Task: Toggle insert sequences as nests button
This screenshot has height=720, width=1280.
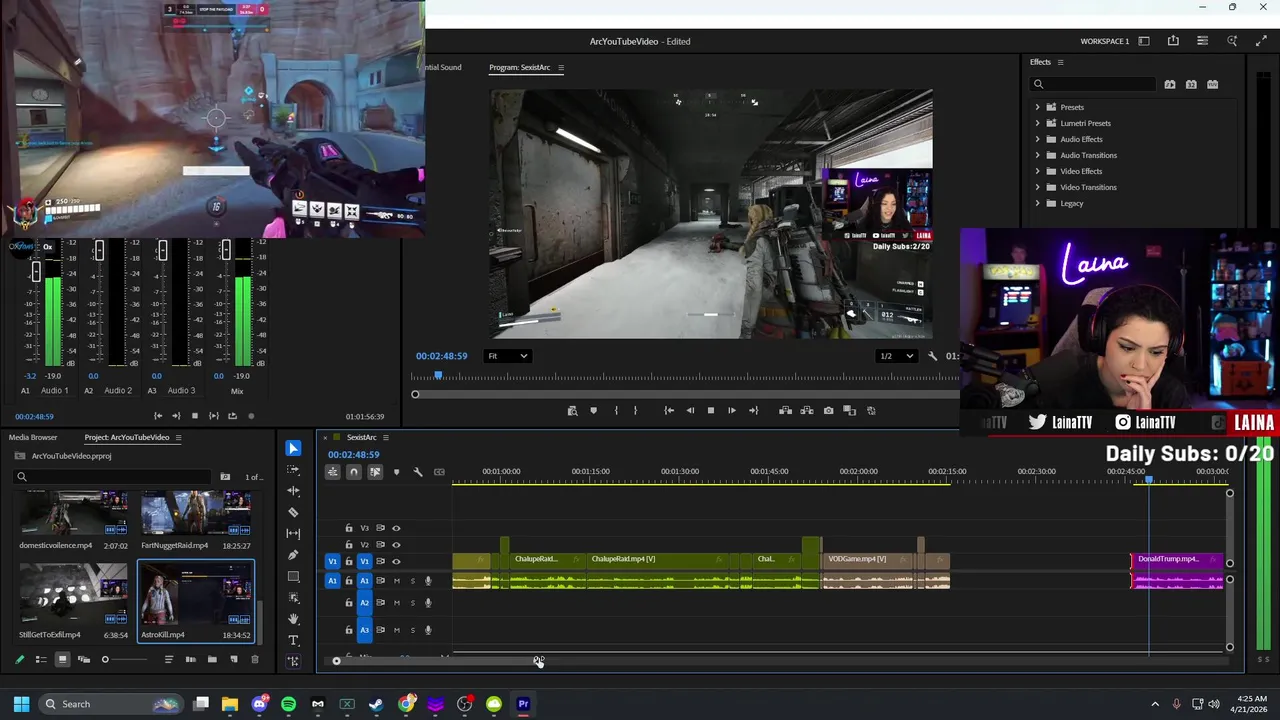Action: click(x=332, y=472)
